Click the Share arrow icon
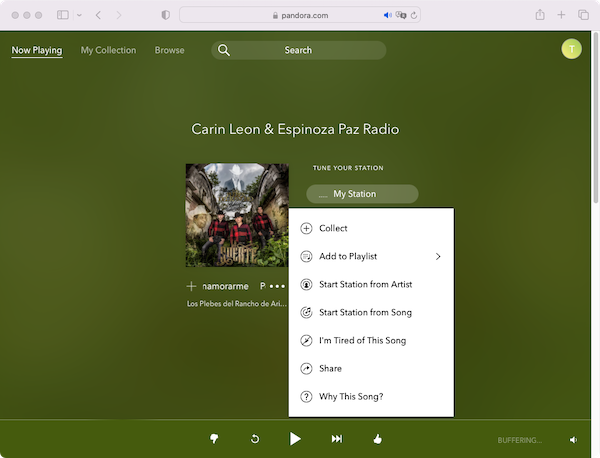 pyautogui.click(x=306, y=368)
